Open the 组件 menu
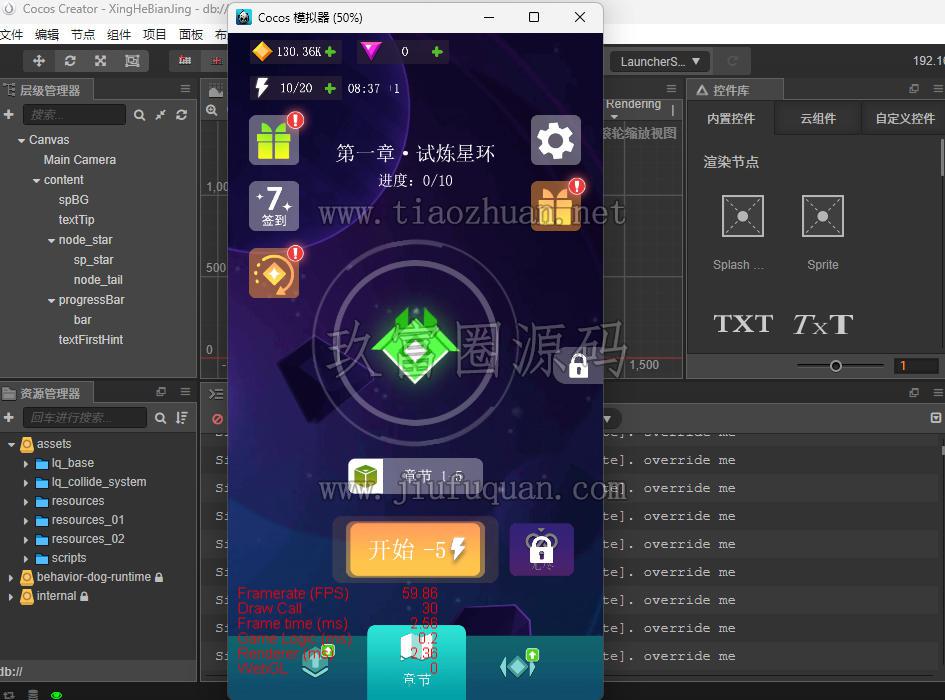Screen dimensions: 945x700 pyautogui.click(x=119, y=34)
